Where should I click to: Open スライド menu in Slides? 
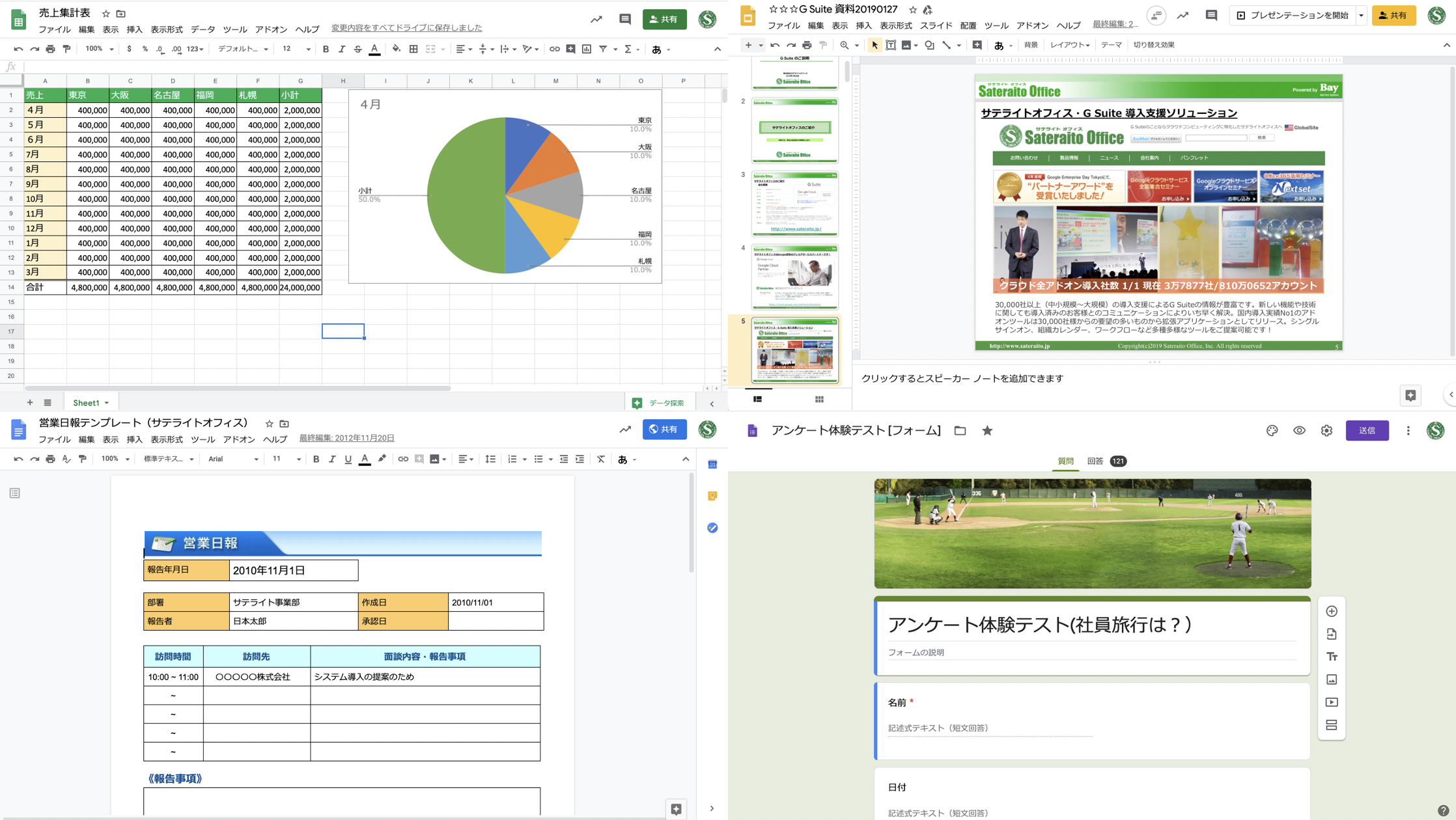[x=936, y=25]
